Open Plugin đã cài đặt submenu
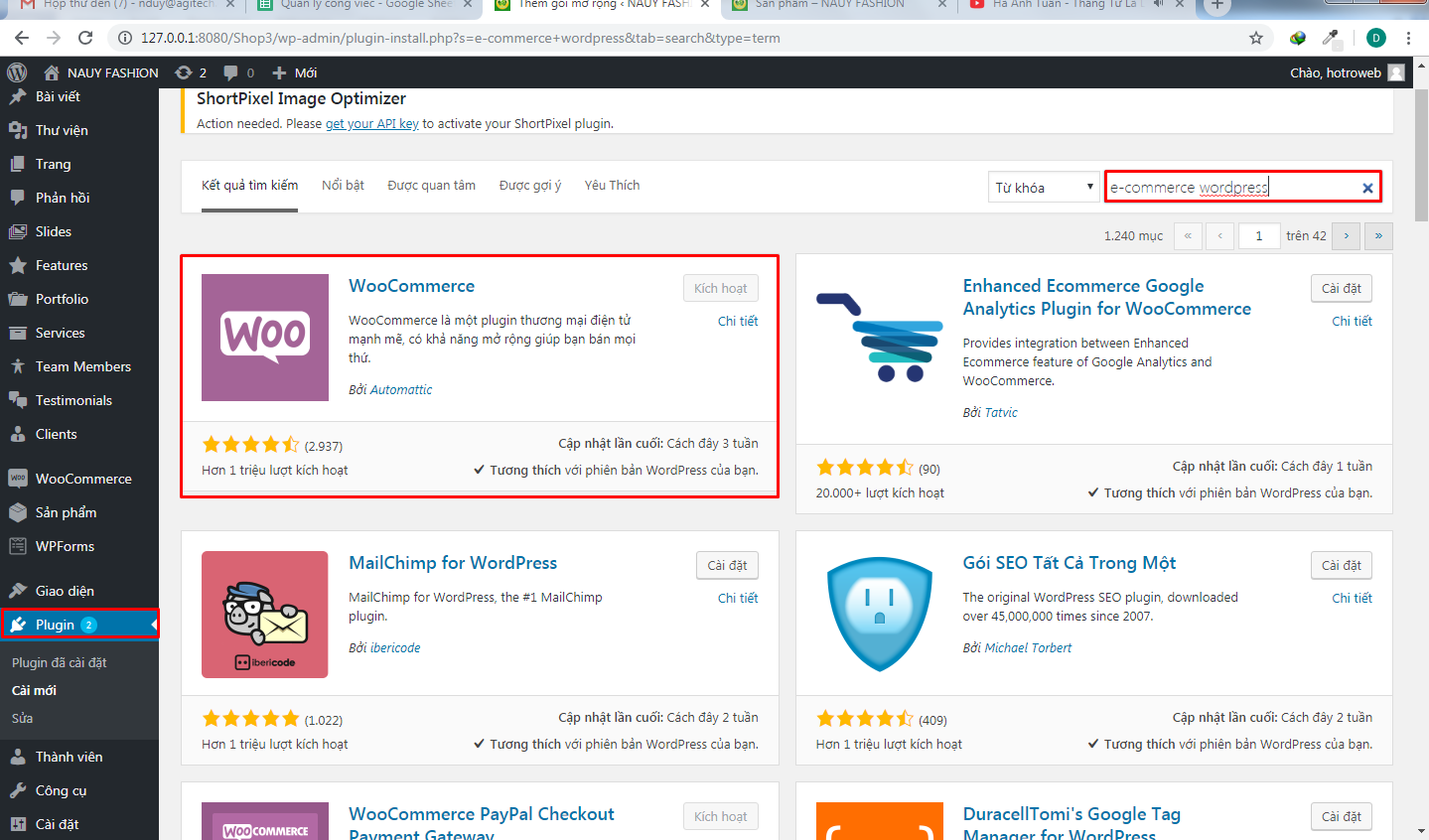The image size is (1429, 840). (60, 662)
